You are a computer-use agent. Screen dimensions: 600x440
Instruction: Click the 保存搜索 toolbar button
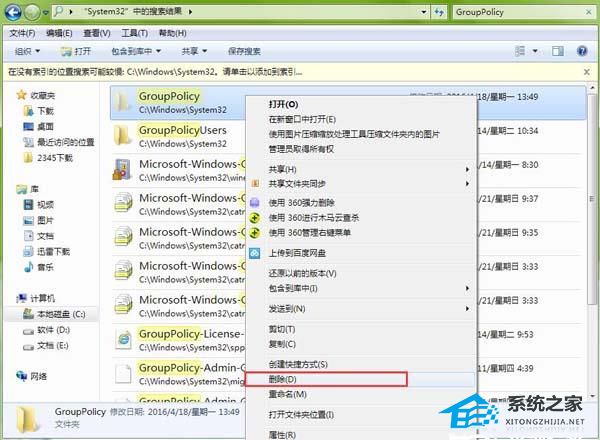244,51
